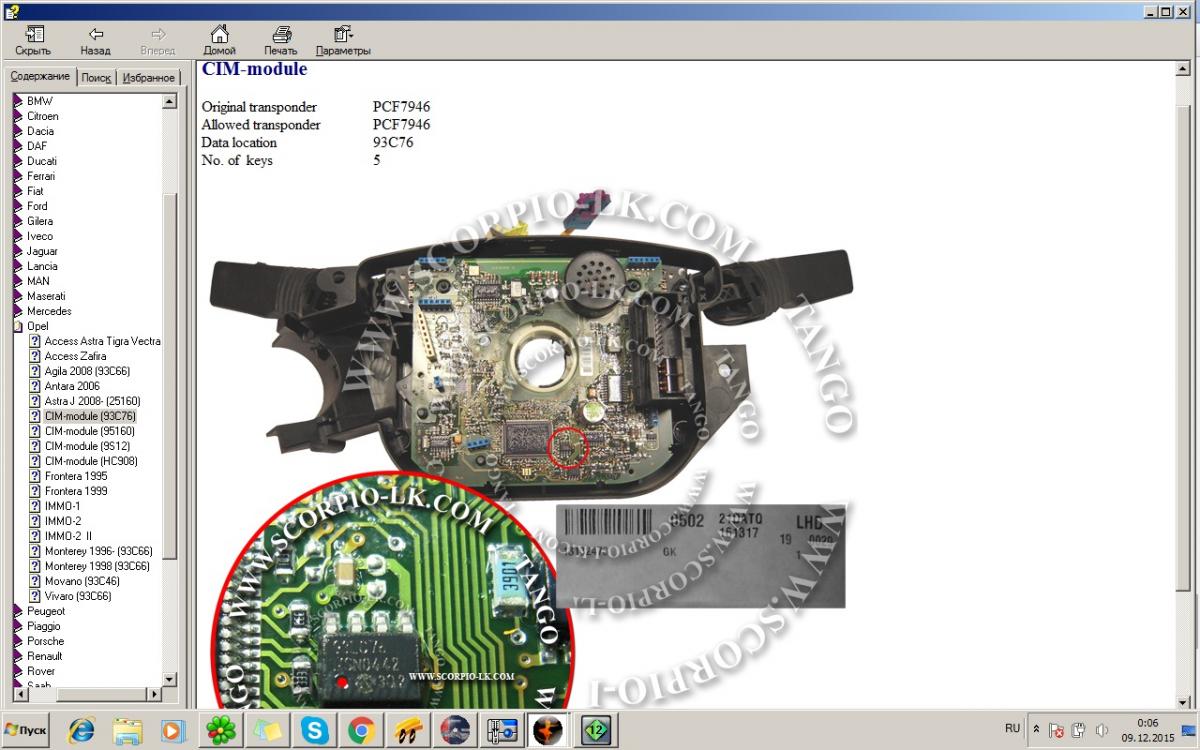Screen dimensions: 1200x750
Task: Expand the Ford book entry
Action: pos(37,206)
